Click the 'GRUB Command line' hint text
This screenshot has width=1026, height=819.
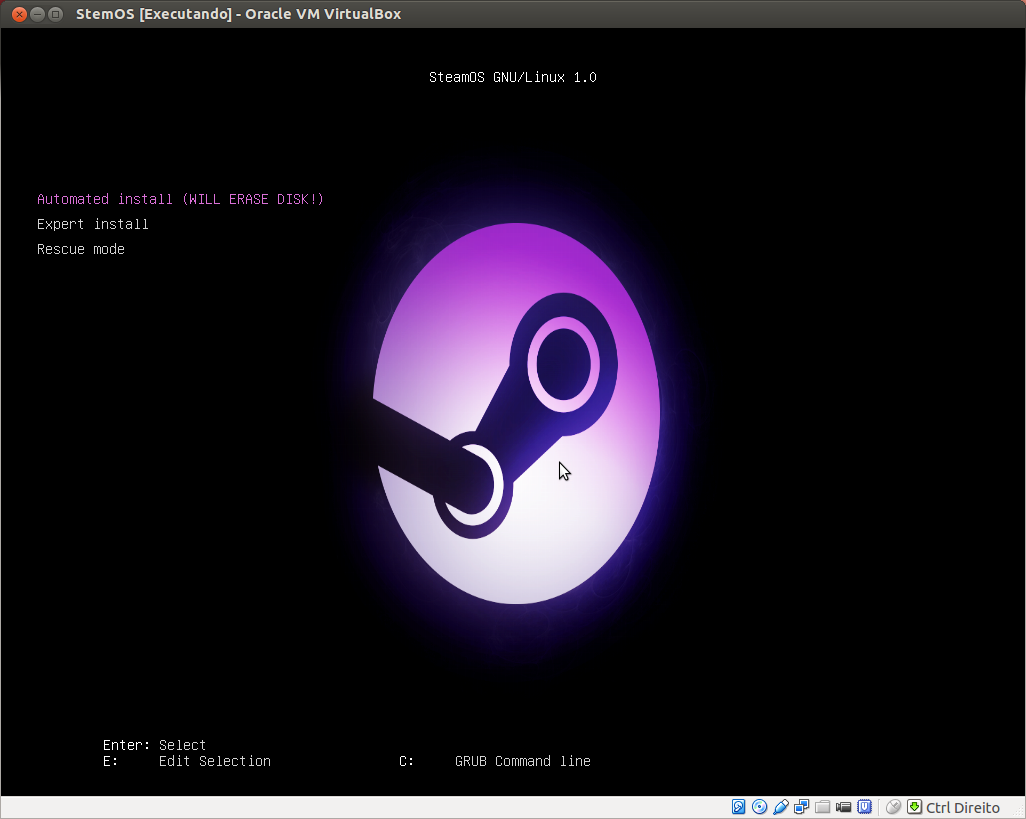523,761
